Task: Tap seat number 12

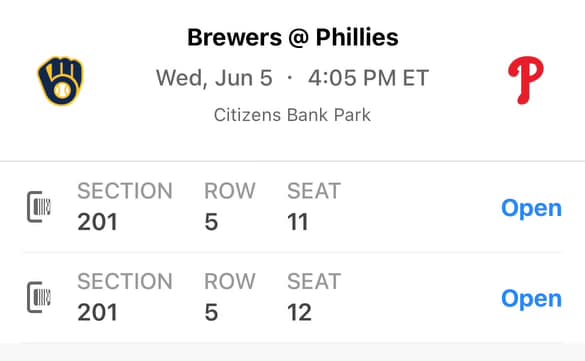Action: coord(299,313)
